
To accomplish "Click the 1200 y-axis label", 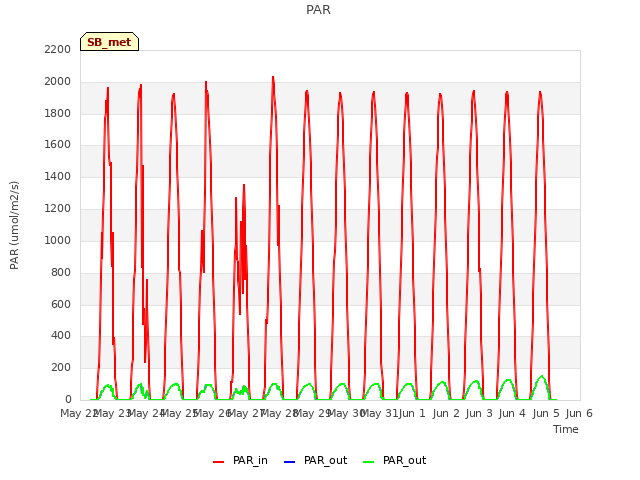I will tap(58, 209).
